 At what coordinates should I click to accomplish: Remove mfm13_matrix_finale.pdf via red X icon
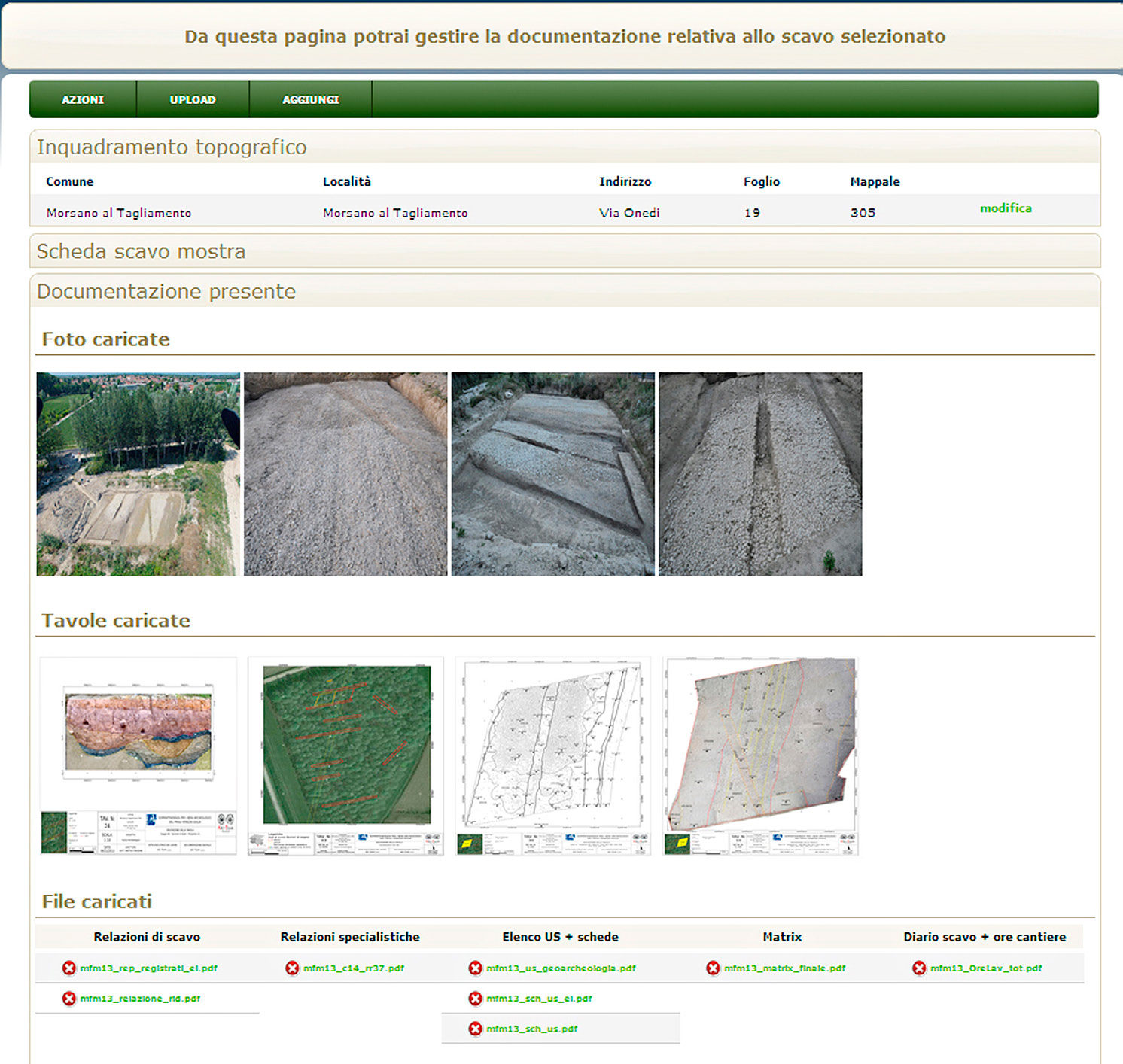click(713, 968)
